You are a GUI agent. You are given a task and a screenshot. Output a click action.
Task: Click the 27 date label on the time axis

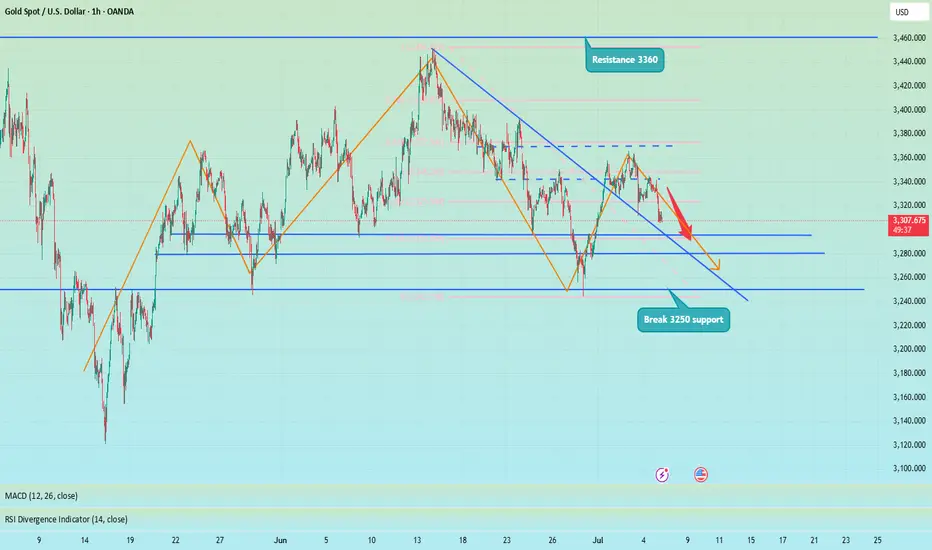(x=220, y=540)
